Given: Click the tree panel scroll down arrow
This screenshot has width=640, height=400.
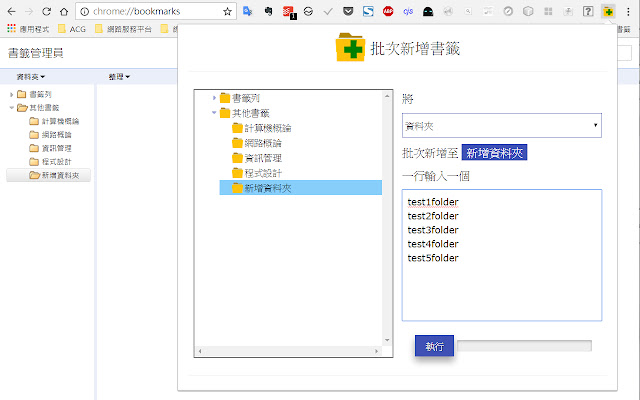Looking at the screenshot, I should pyautogui.click(x=387, y=340).
